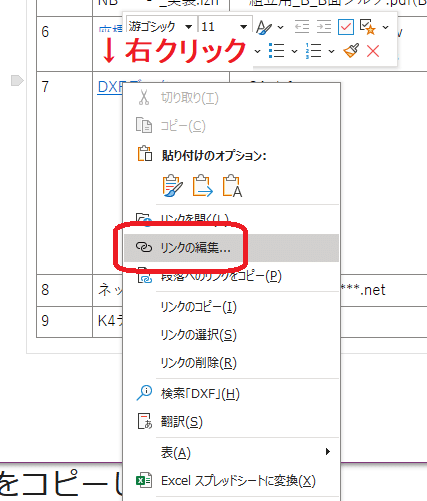Choose リンクの選択(S)
427x501 pixels.
(x=231, y=335)
